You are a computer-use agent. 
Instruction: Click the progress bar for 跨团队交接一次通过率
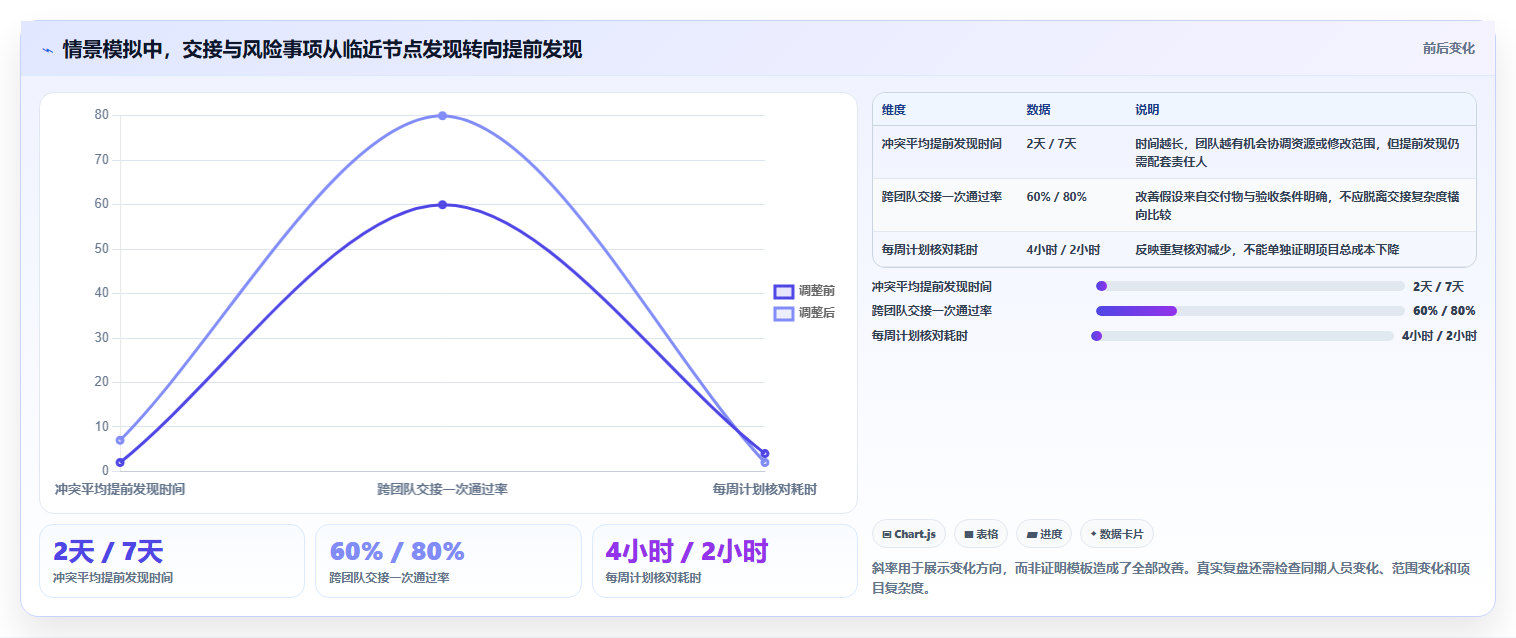pos(1250,311)
